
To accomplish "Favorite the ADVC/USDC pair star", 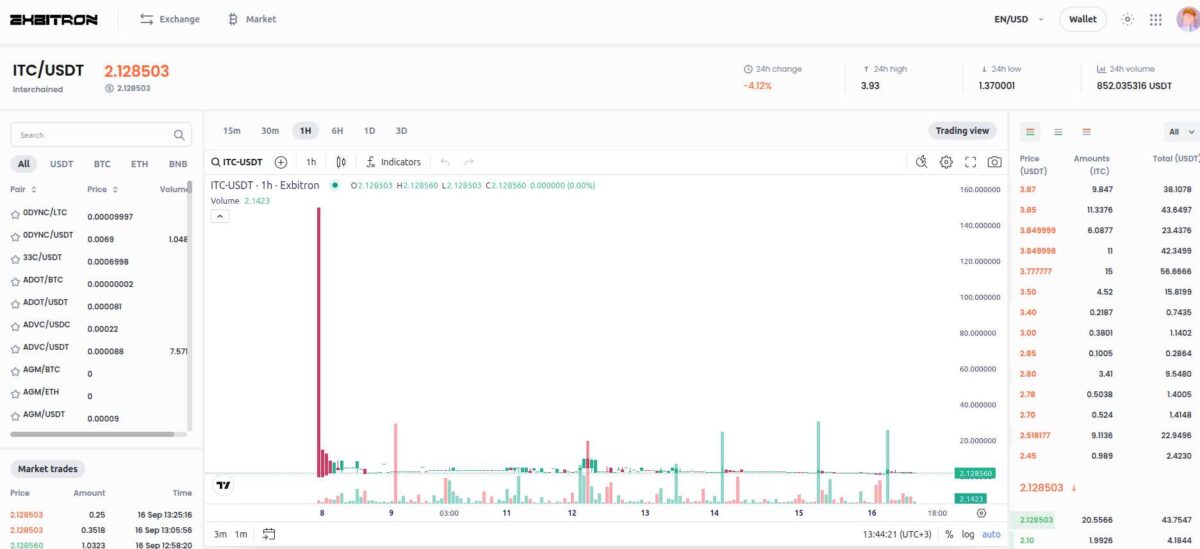I will pyautogui.click(x=15, y=326).
